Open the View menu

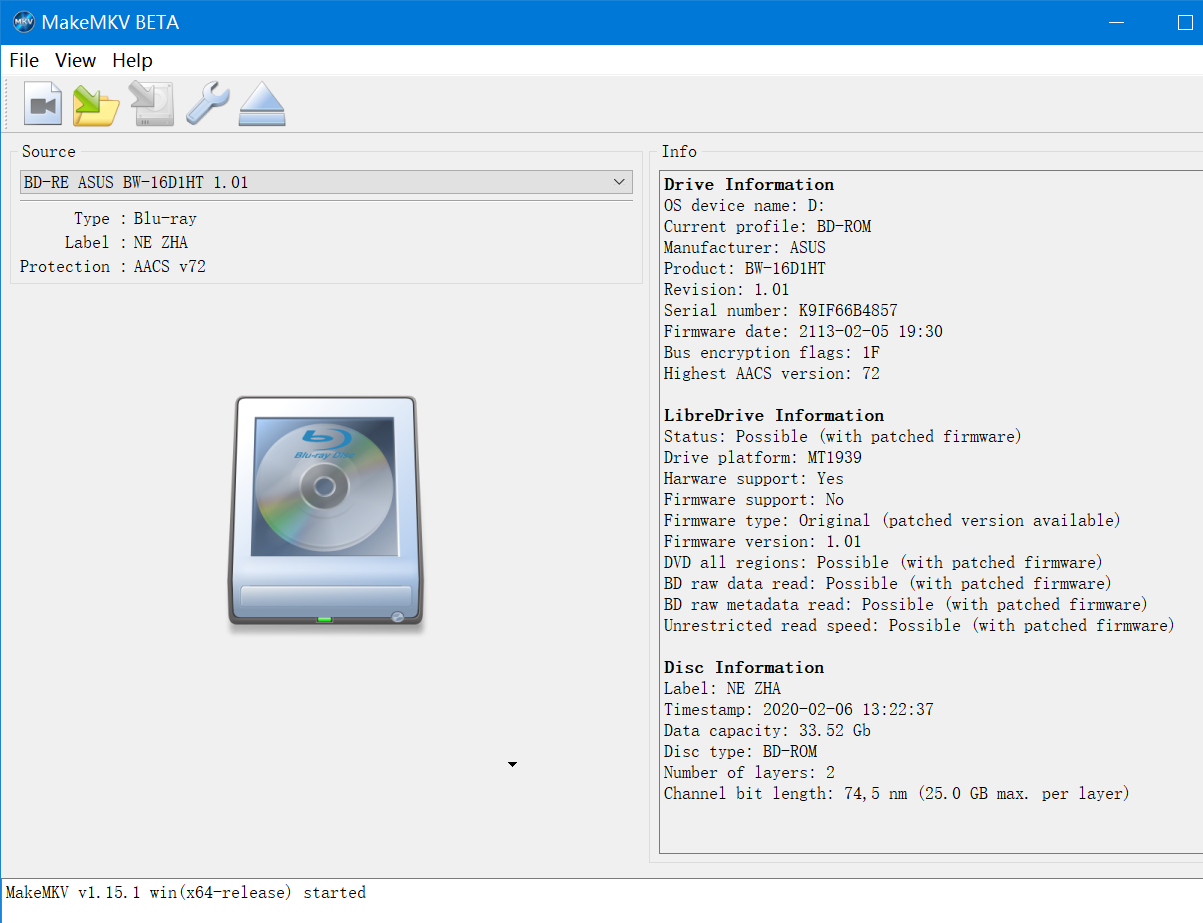pos(76,61)
